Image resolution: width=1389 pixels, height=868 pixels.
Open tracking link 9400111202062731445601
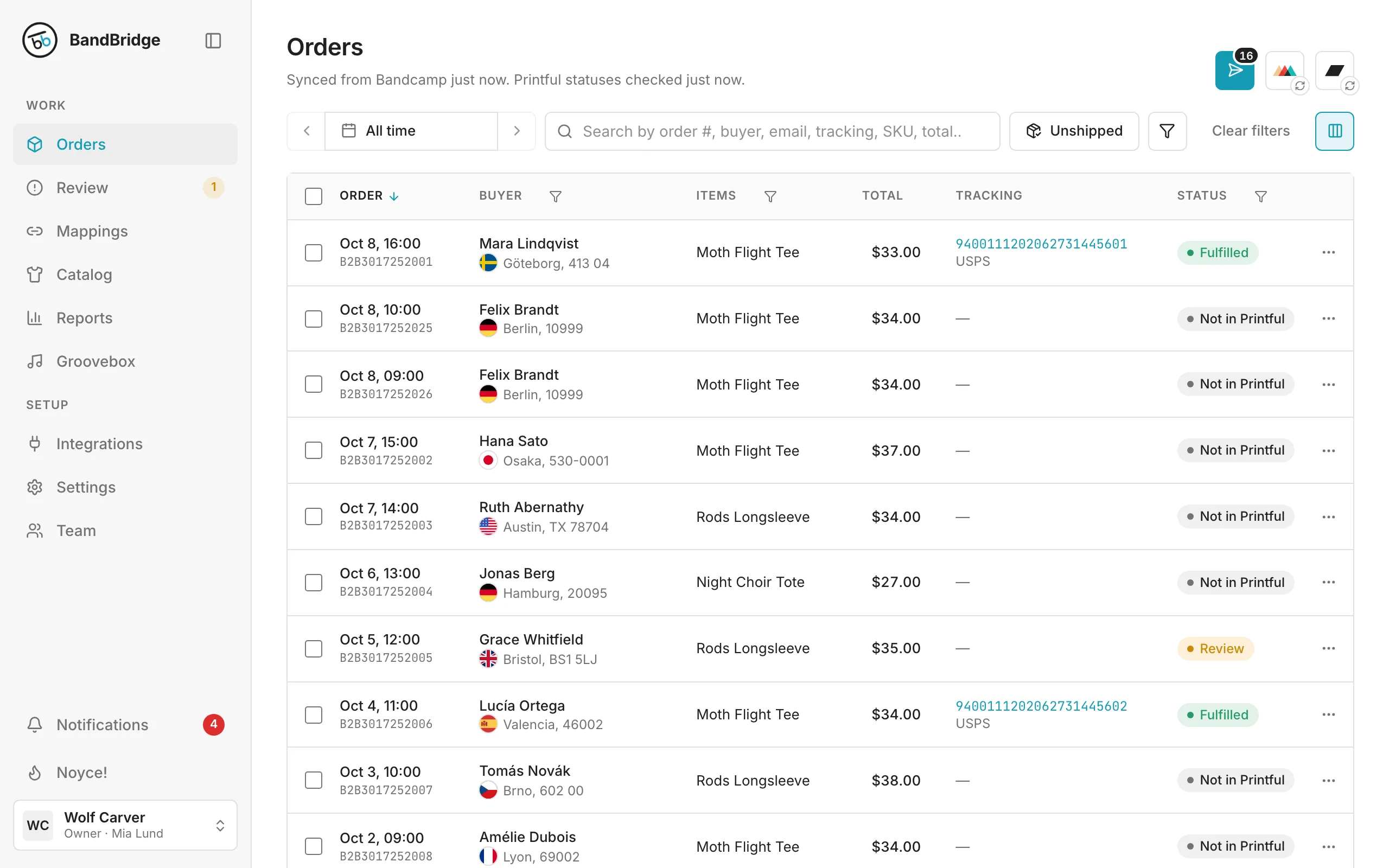point(1041,244)
